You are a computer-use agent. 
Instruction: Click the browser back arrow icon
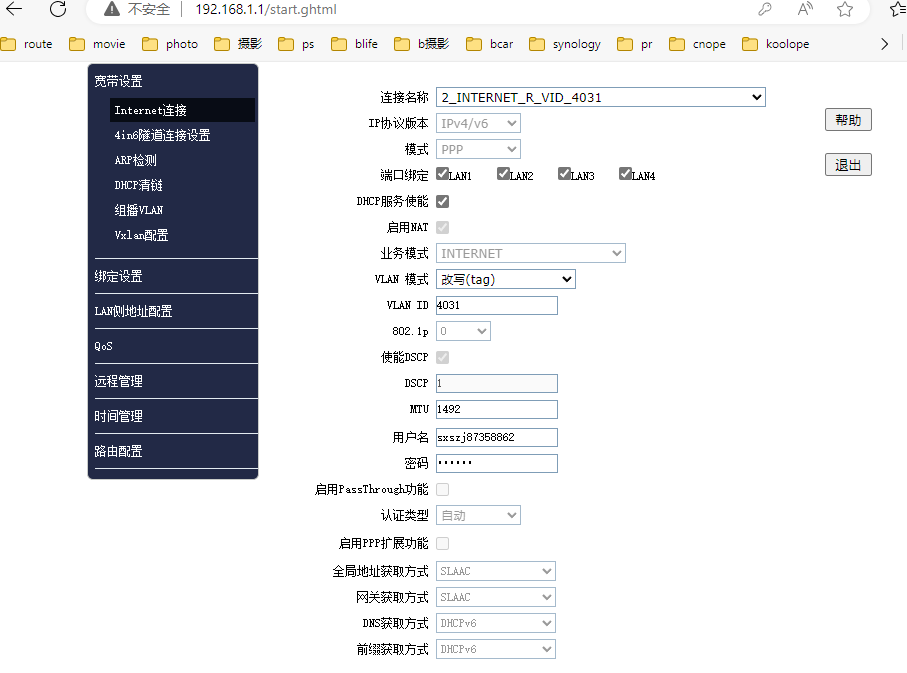14,9
